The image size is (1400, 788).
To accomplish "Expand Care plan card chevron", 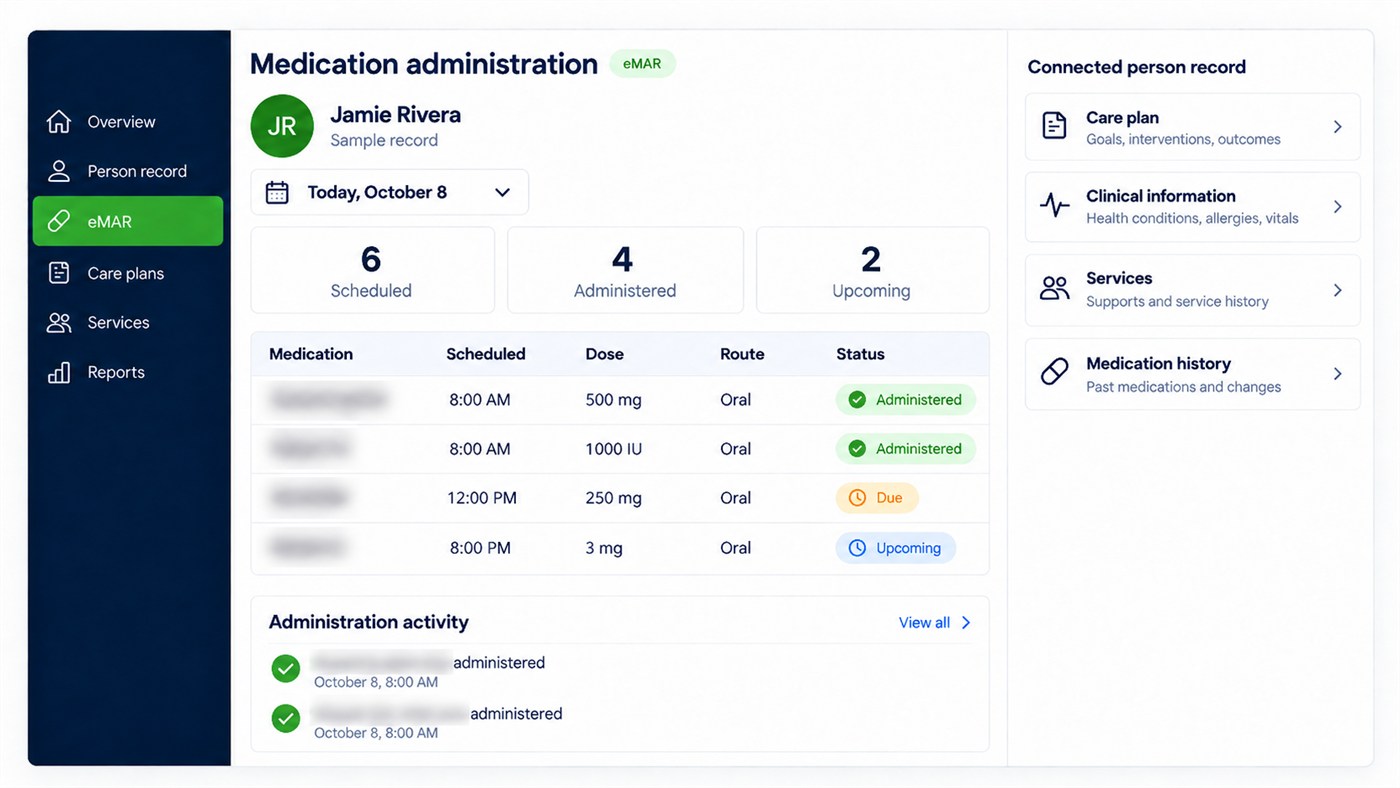I will click(x=1338, y=127).
